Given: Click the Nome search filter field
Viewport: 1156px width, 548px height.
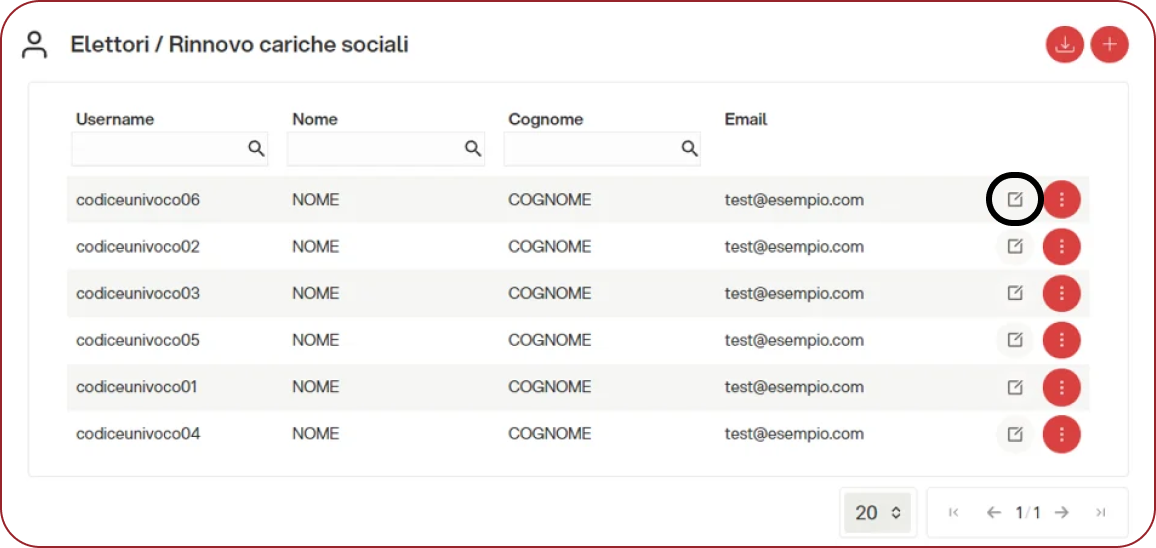Looking at the screenshot, I should tap(374, 149).
